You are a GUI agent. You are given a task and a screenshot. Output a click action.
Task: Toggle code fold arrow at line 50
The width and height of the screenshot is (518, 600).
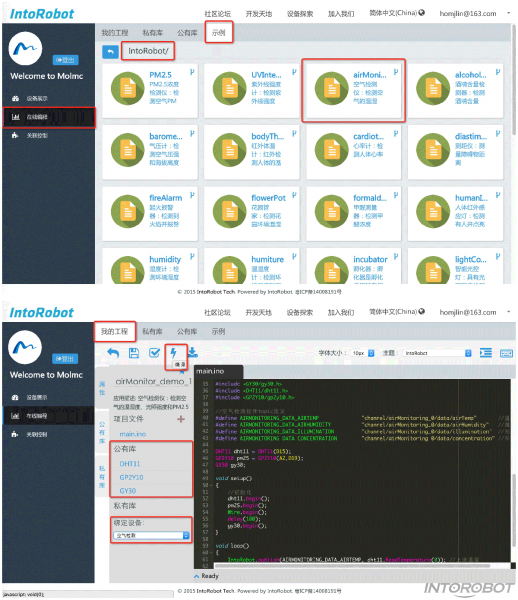pyautogui.click(x=212, y=485)
